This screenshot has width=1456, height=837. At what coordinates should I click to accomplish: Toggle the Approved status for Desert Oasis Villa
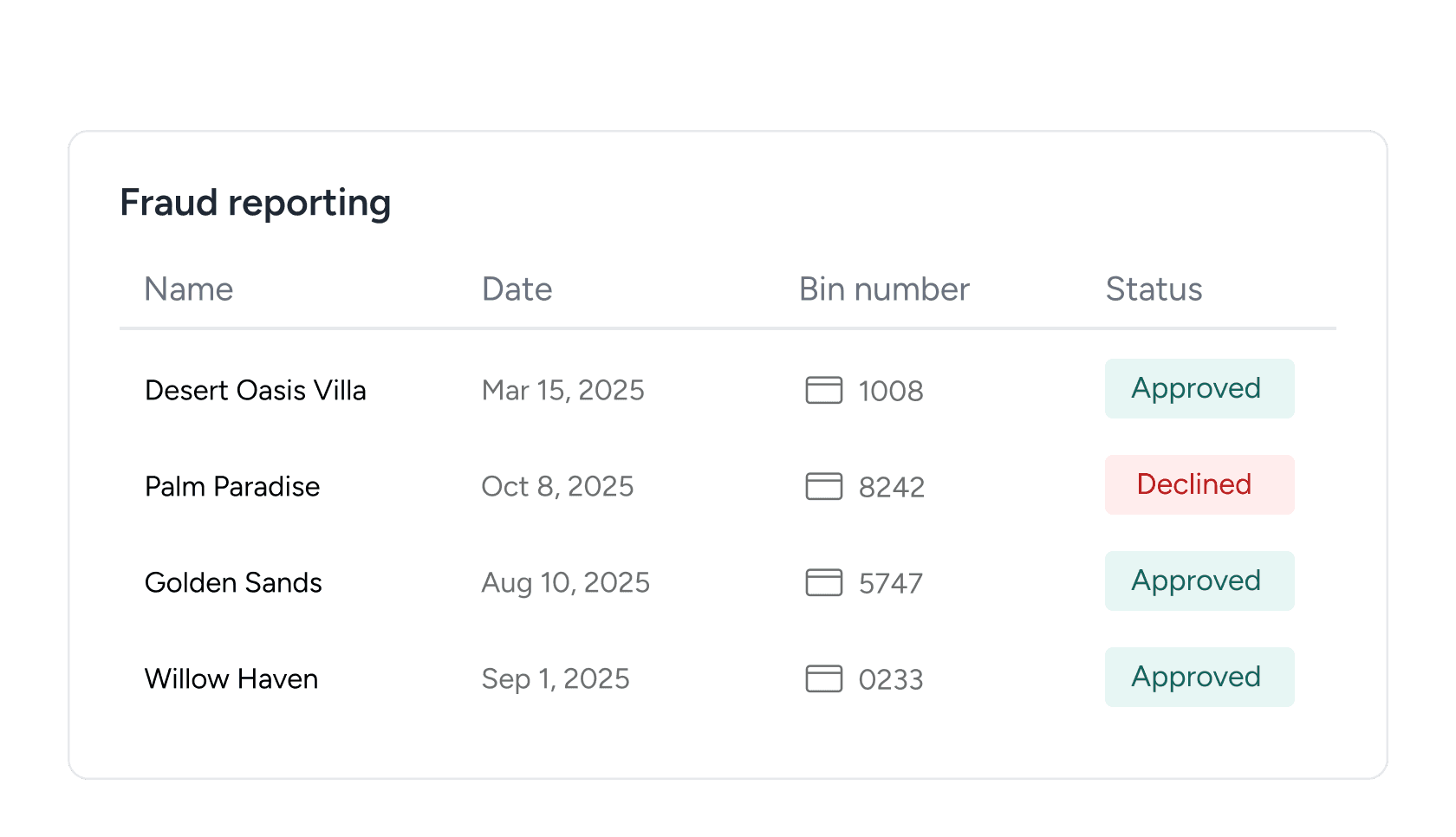[x=1199, y=388]
